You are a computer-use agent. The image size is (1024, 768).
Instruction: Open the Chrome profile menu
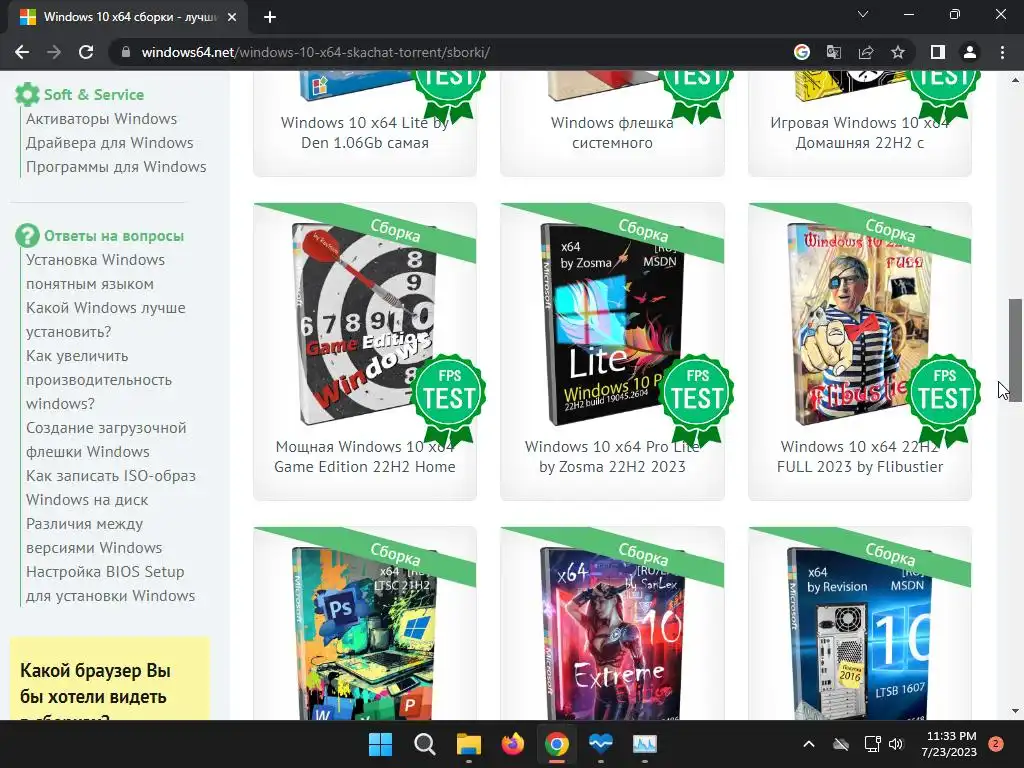970,52
